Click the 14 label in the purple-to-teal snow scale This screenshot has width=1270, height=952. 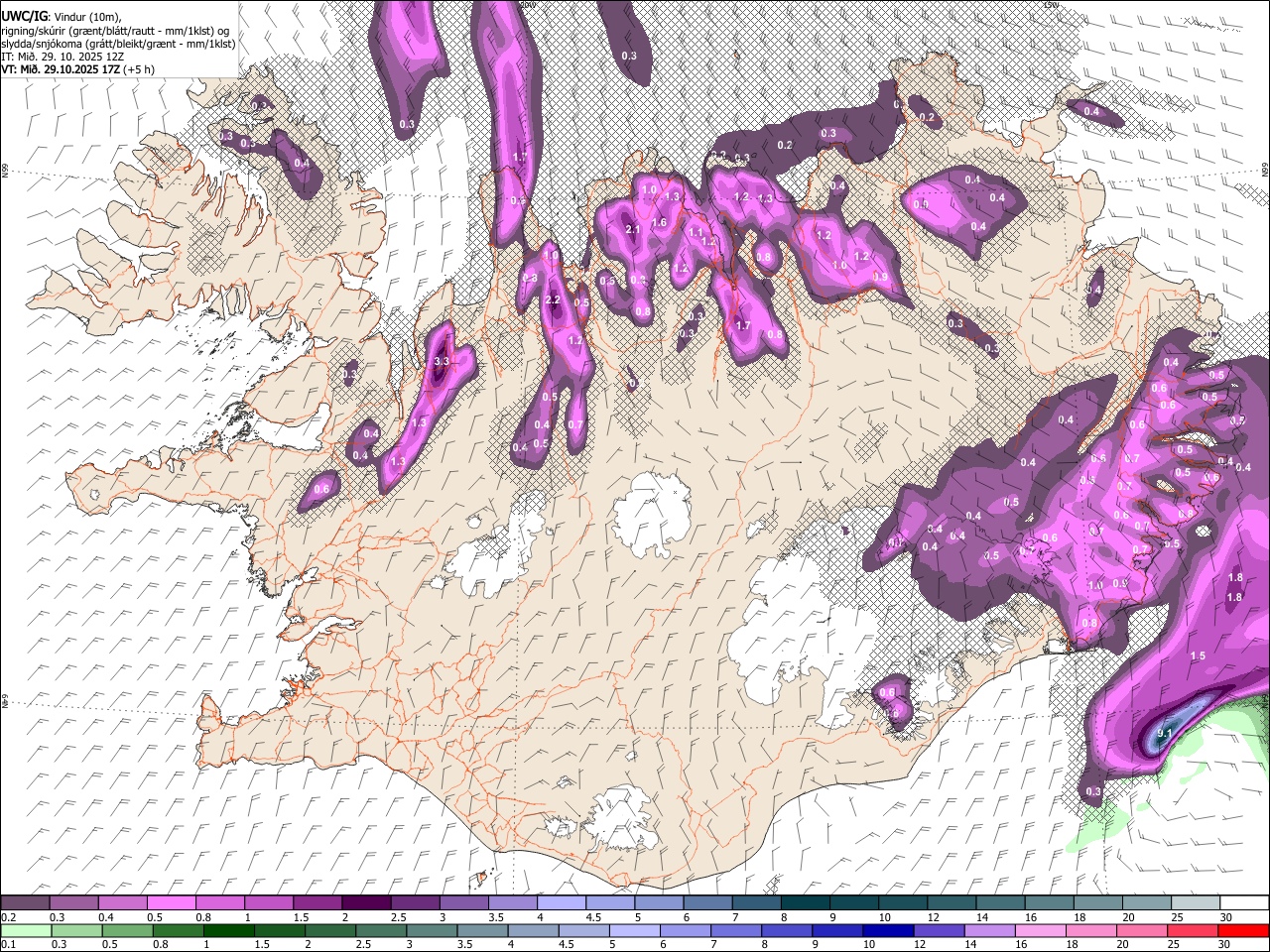click(x=980, y=917)
